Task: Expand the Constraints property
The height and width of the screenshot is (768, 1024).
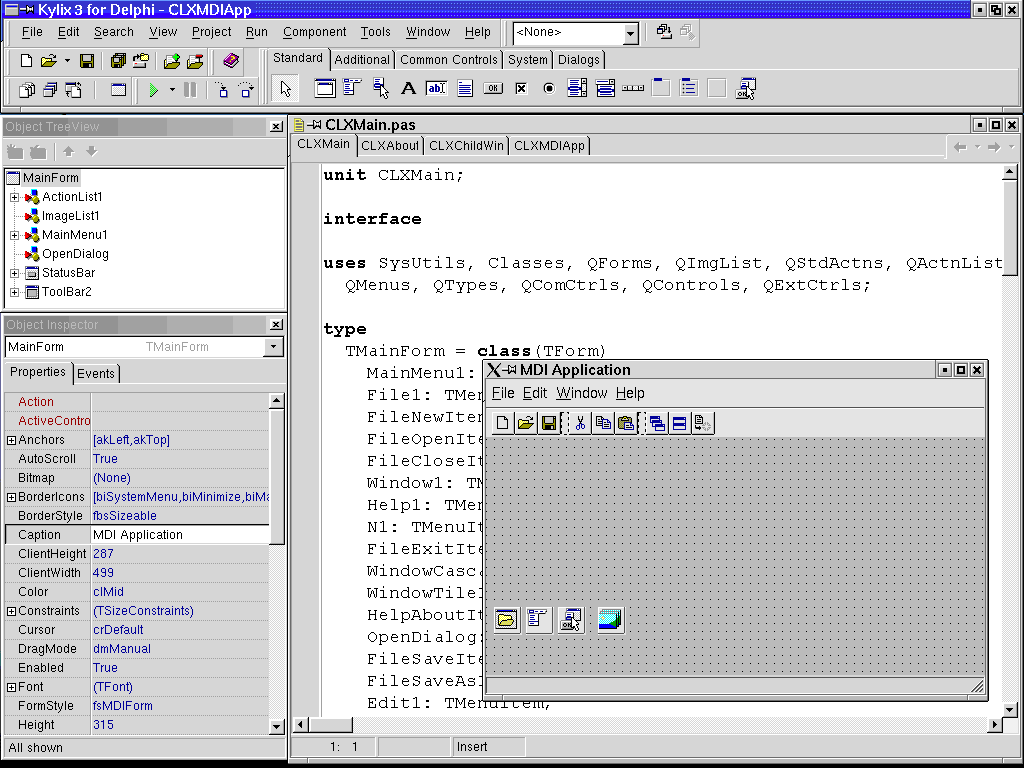Action: tap(11, 611)
